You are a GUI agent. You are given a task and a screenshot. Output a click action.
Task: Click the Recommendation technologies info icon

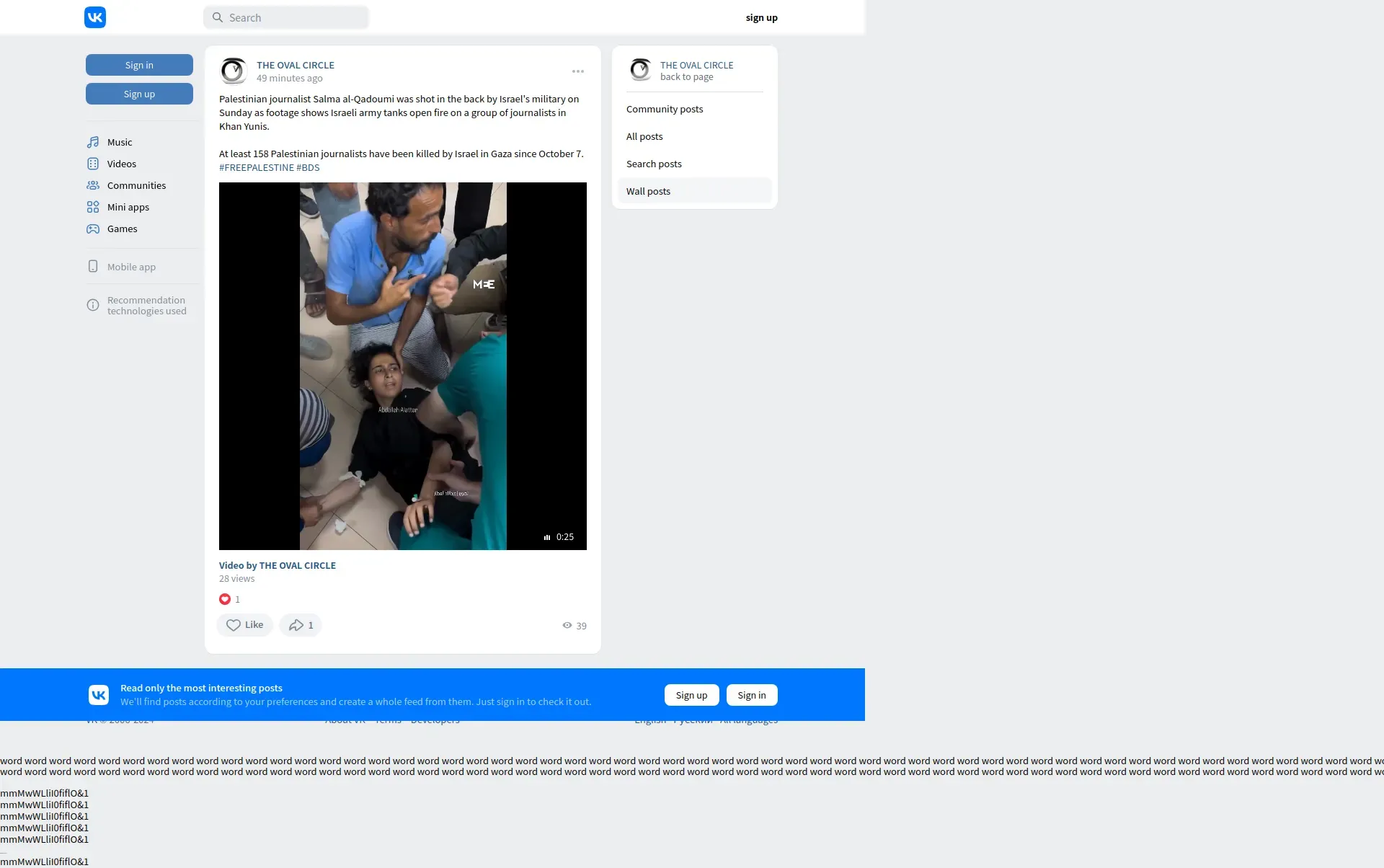coord(93,305)
